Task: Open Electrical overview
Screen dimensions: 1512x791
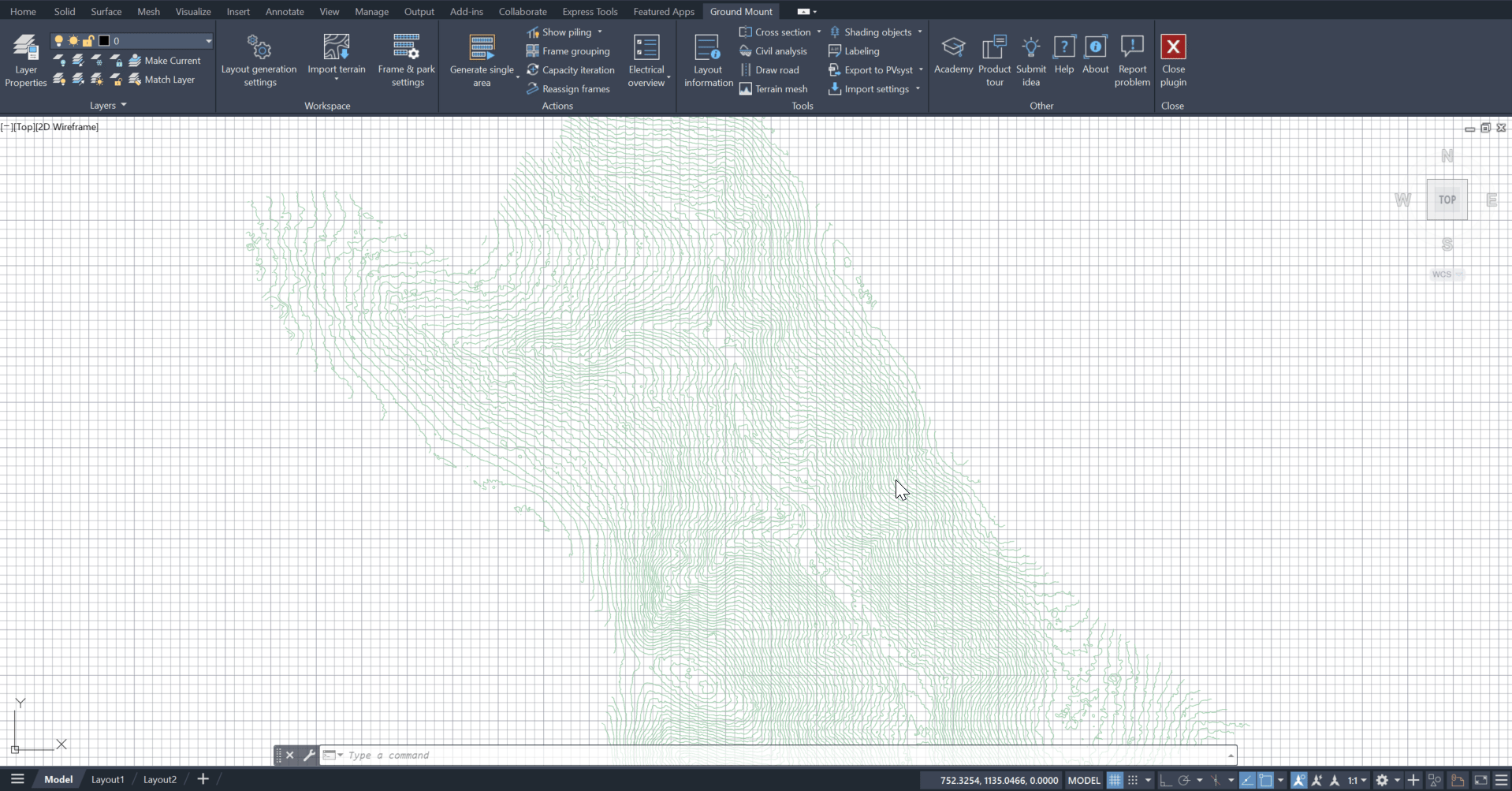Action: coord(646,60)
